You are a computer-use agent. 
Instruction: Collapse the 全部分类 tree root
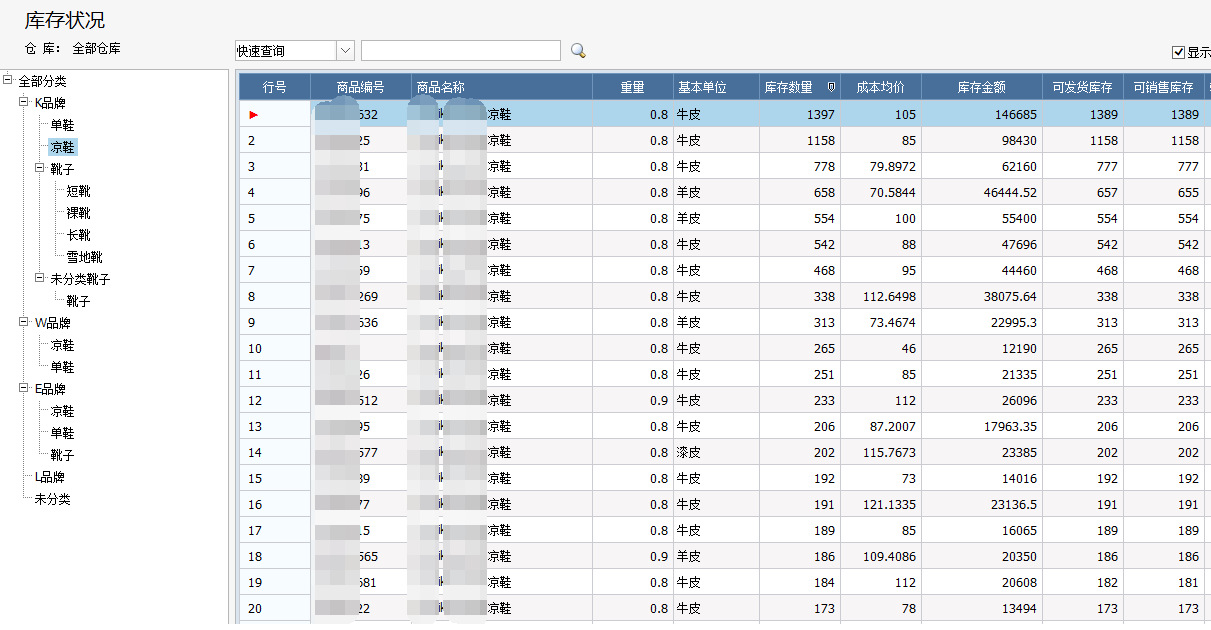(x=8, y=81)
